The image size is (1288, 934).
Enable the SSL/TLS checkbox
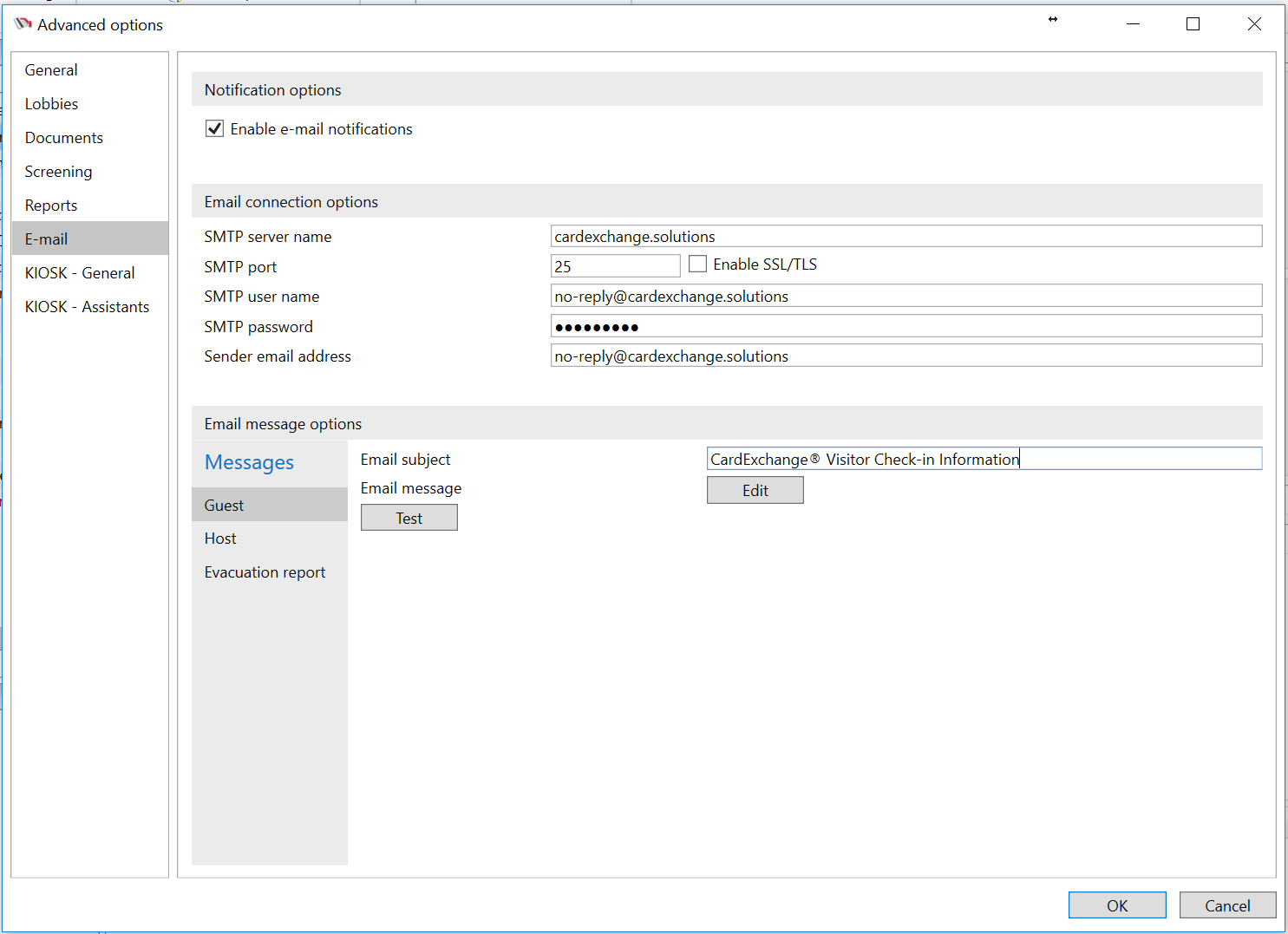tap(697, 264)
